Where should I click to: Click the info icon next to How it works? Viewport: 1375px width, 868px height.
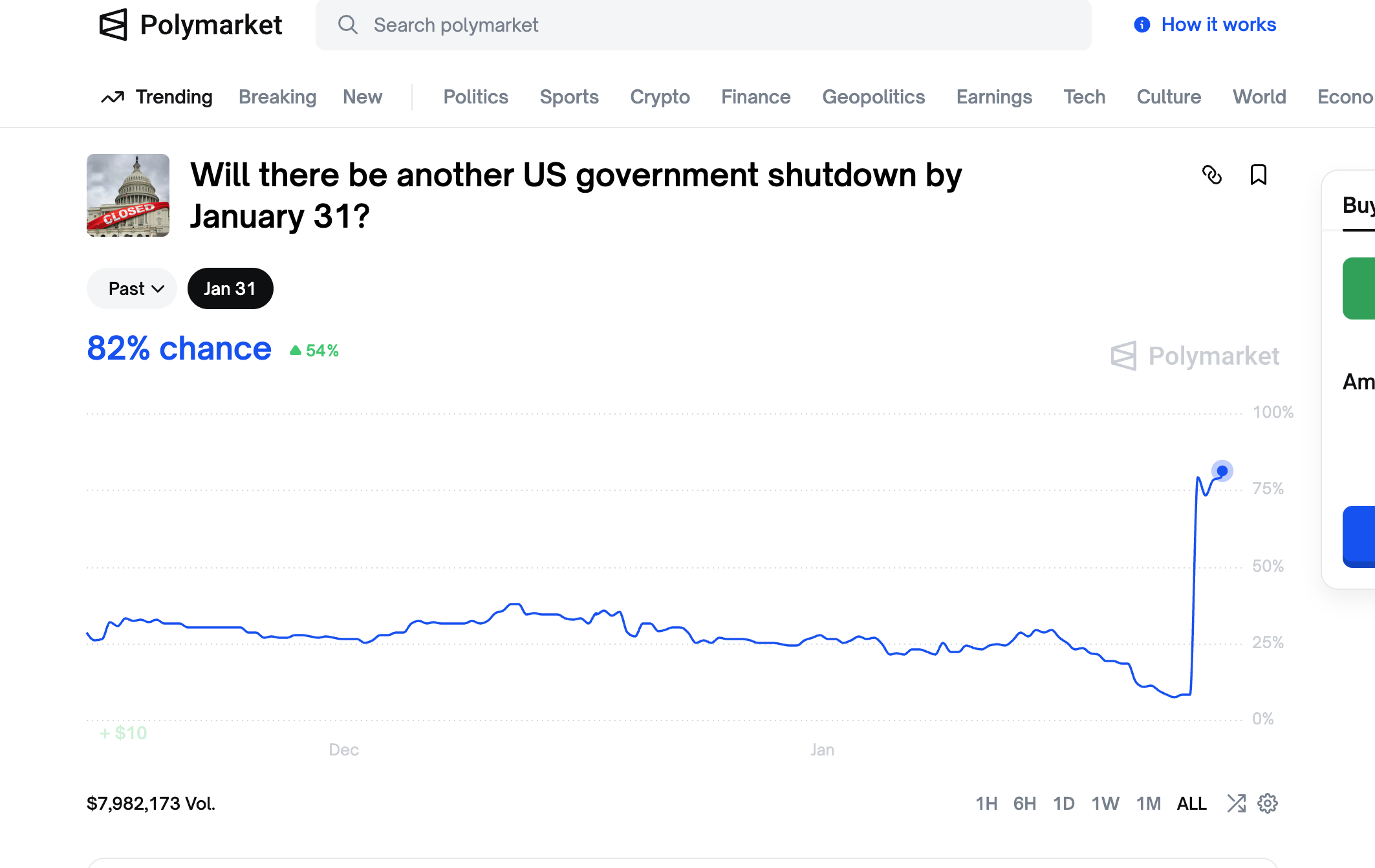(x=1142, y=24)
